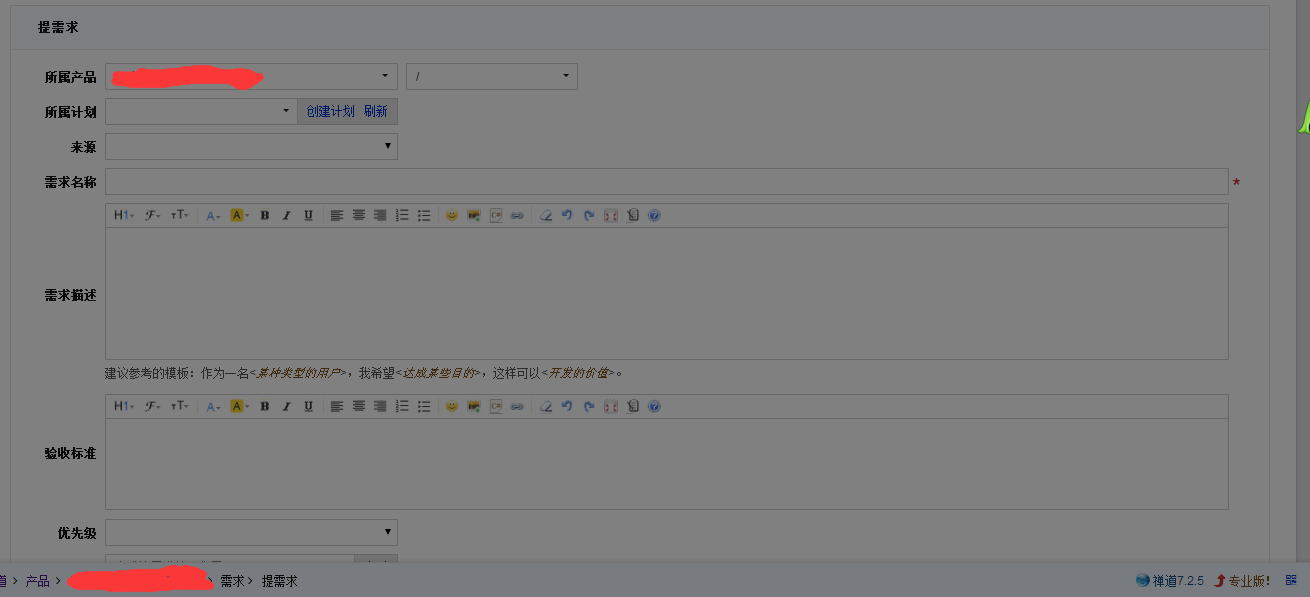Toggle italic in 需求描述 editor
This screenshot has width=1310, height=597.
click(x=286, y=215)
